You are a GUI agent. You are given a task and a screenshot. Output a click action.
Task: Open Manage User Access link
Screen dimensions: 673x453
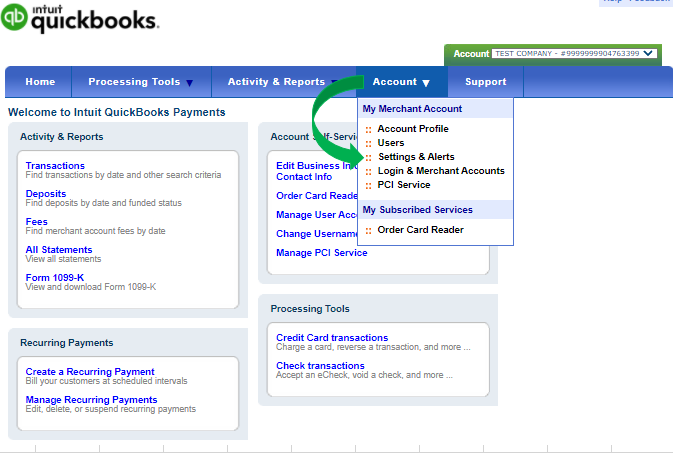(316, 214)
